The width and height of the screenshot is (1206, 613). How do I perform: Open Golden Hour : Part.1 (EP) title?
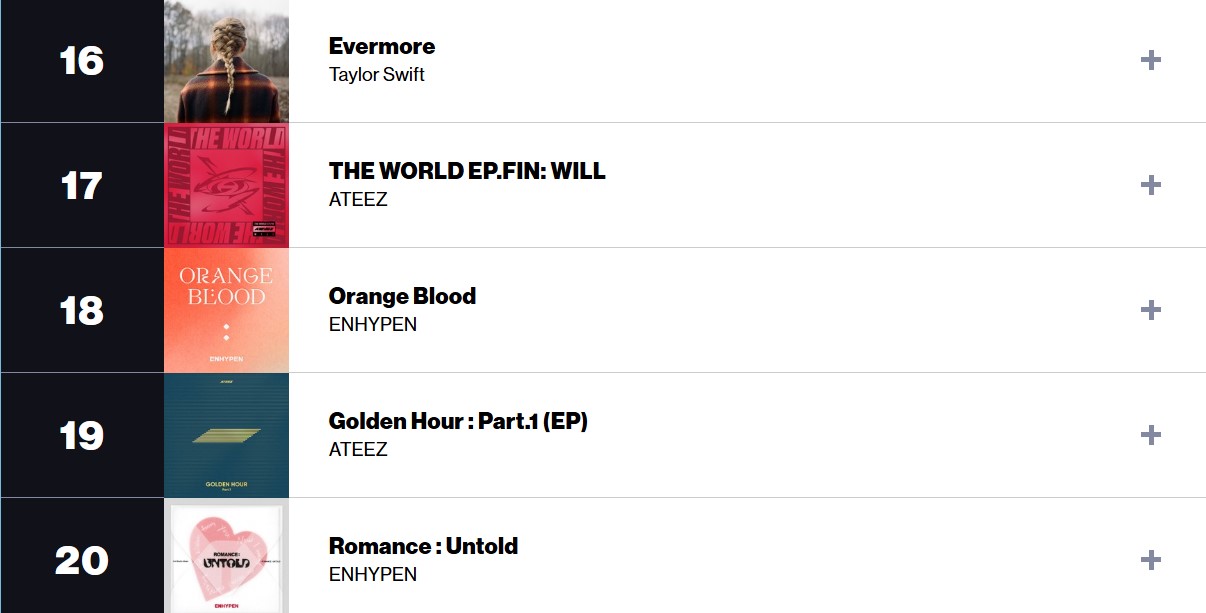458,421
